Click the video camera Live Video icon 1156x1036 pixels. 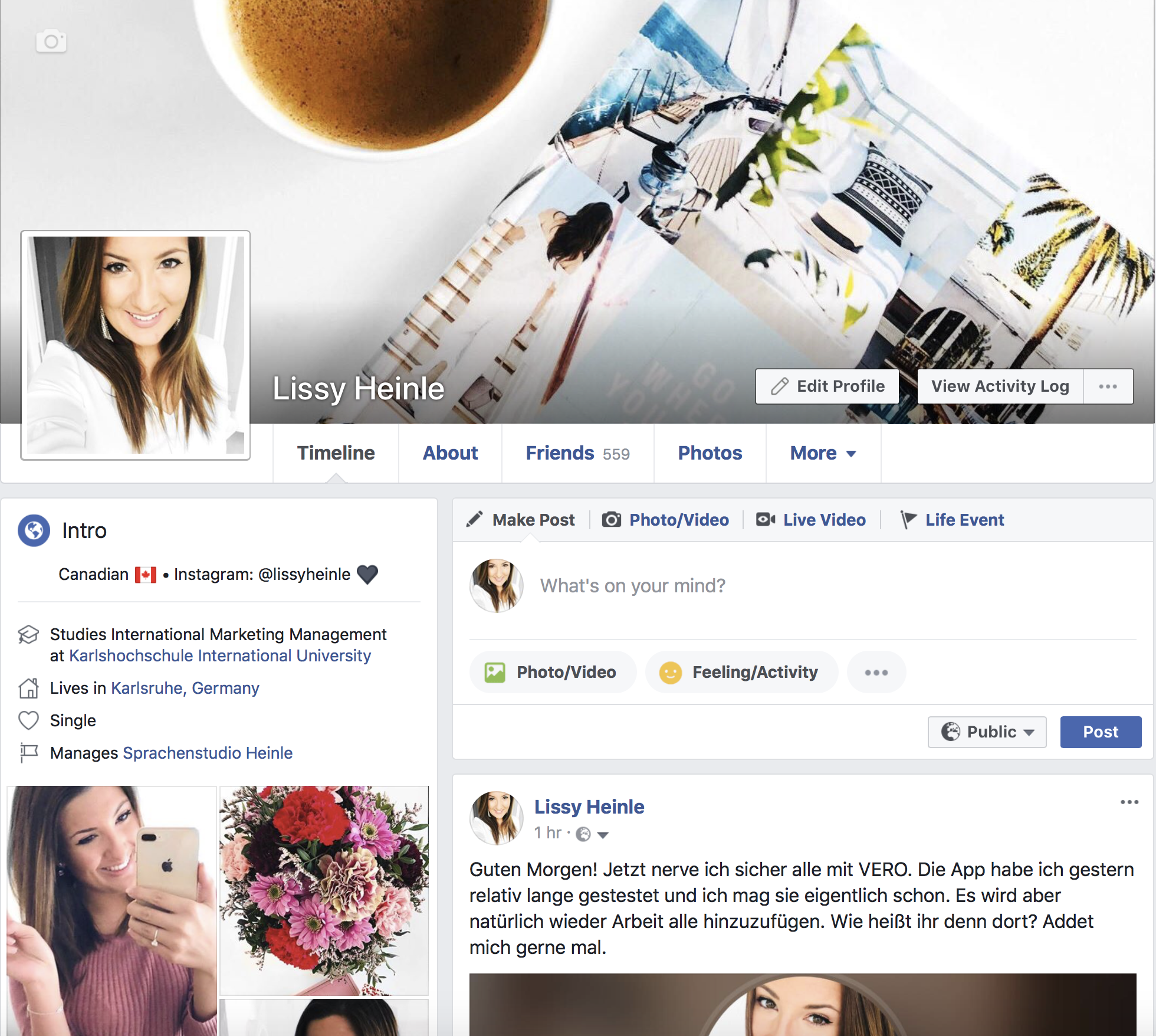click(x=766, y=519)
